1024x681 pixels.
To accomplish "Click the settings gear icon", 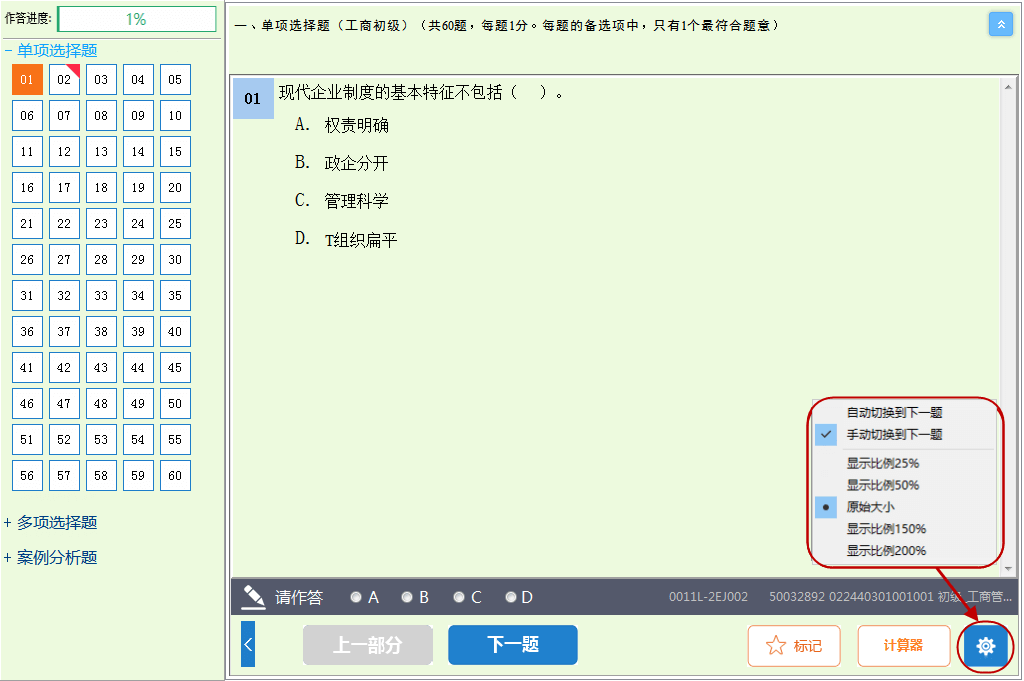I will (x=985, y=646).
